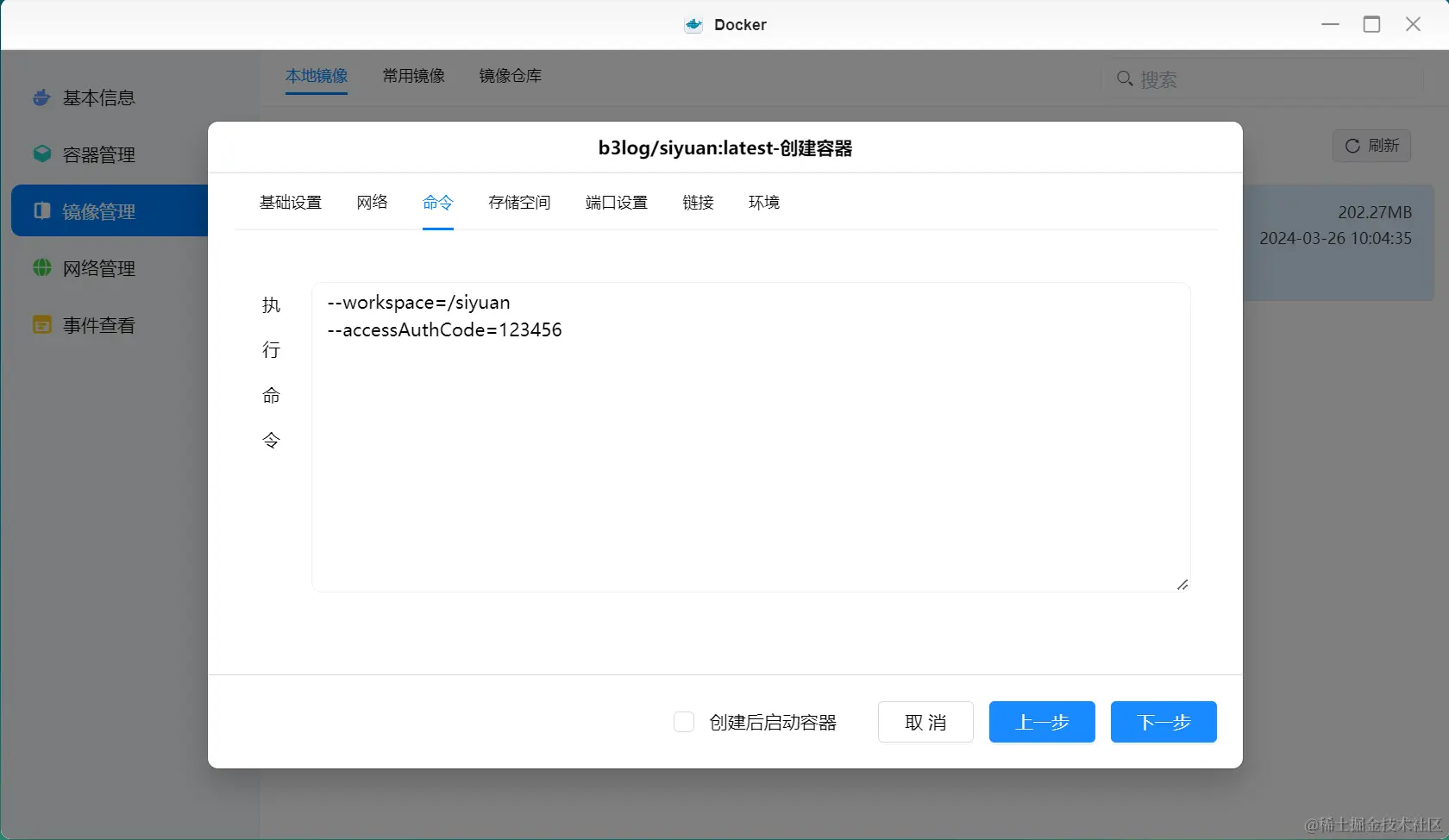Select the 本地镜像 tab

(x=317, y=76)
